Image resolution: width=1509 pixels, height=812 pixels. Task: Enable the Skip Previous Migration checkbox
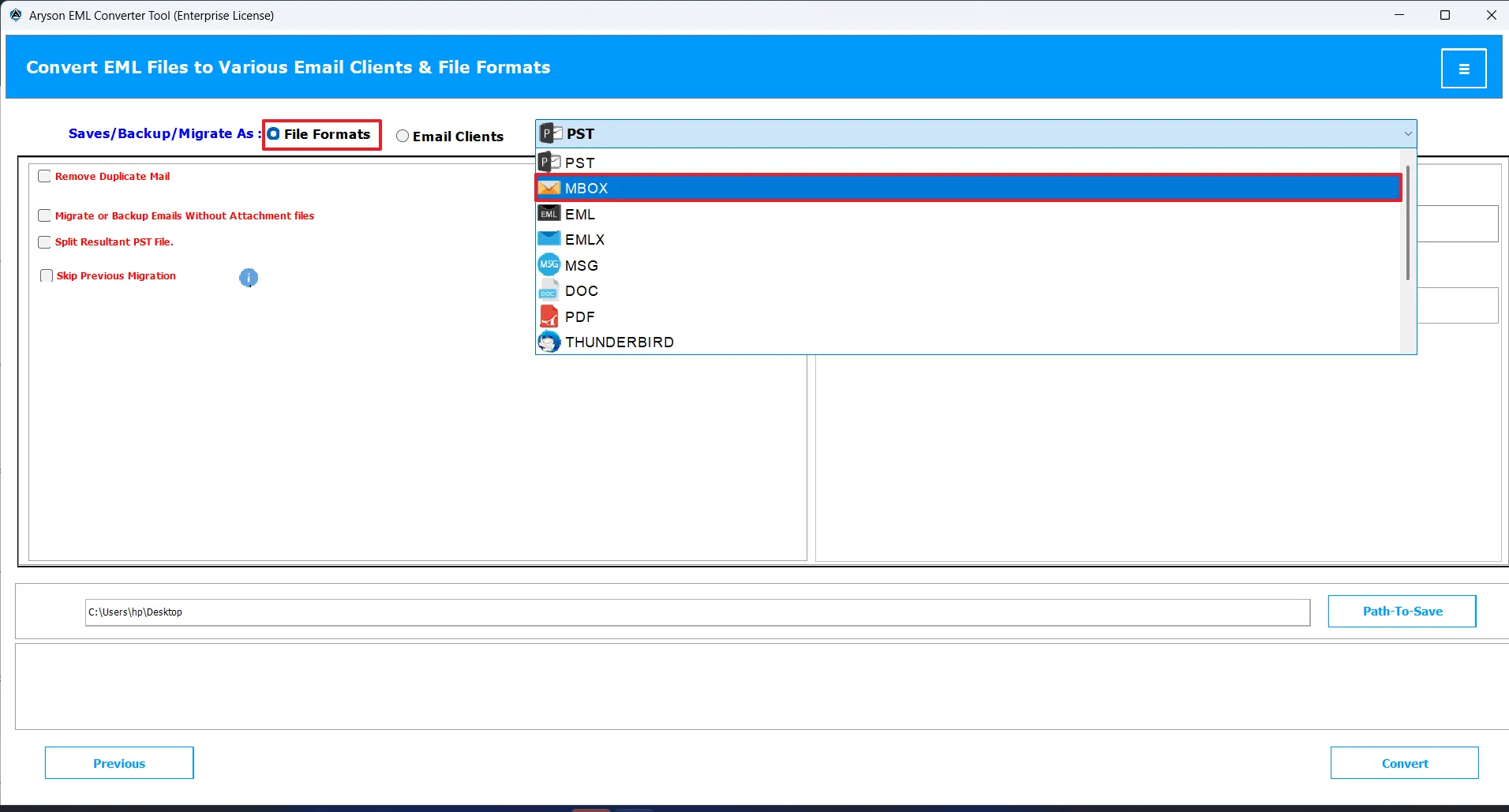tap(47, 275)
